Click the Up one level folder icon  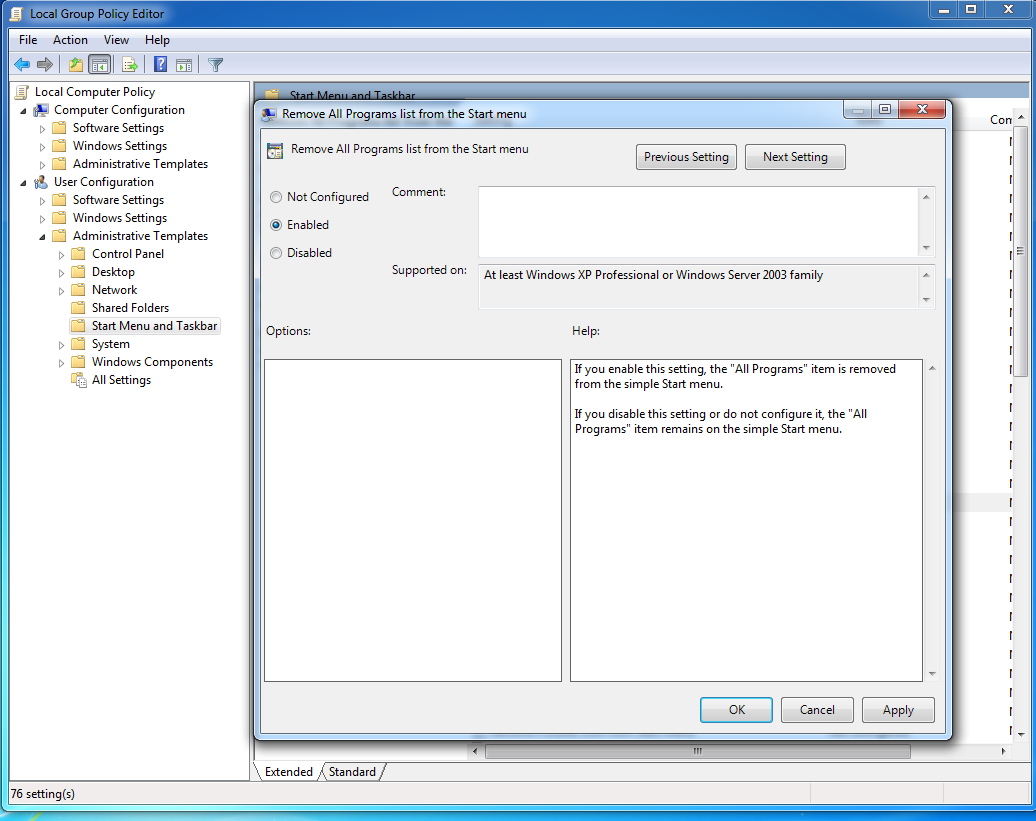(x=76, y=65)
